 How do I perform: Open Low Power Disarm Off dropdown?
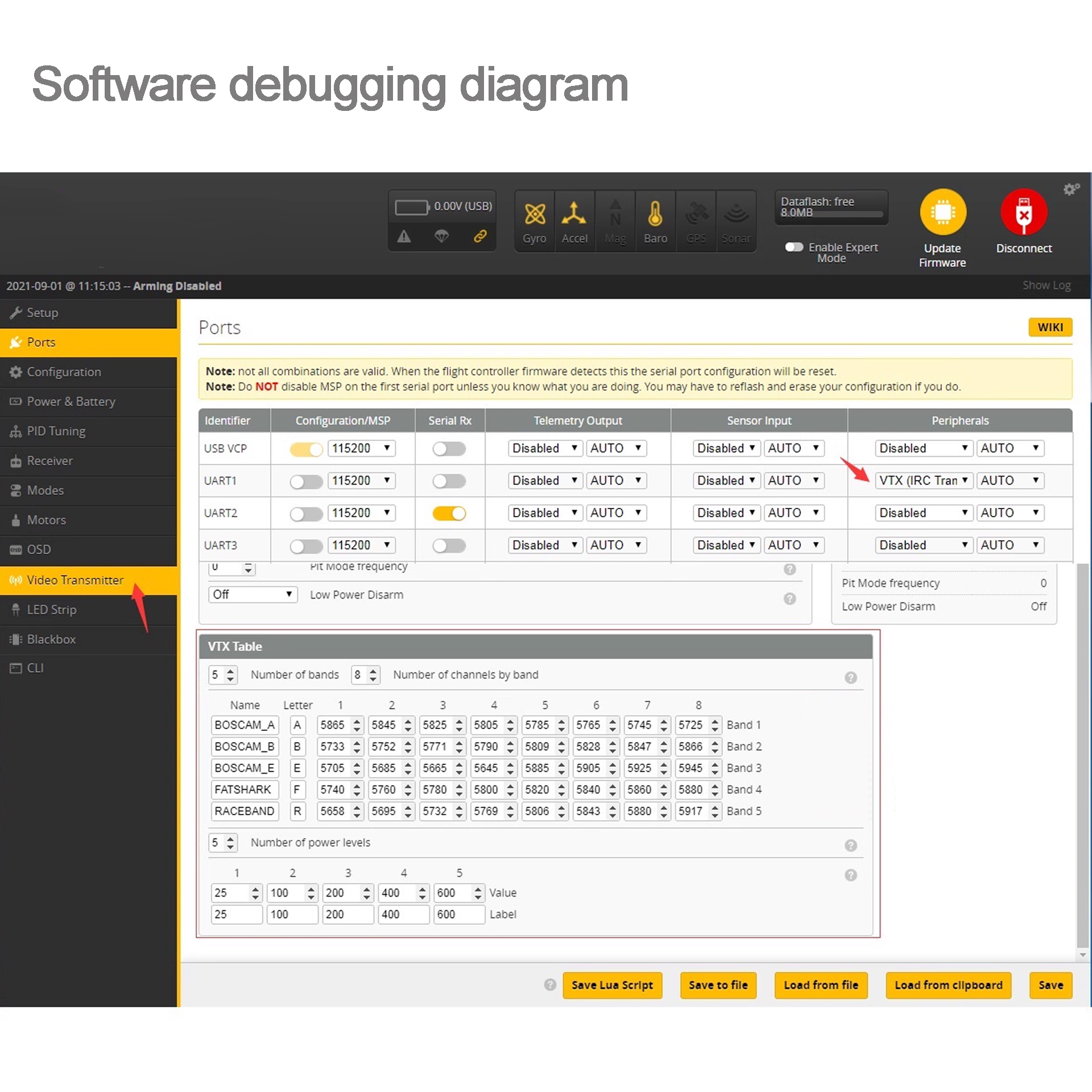click(253, 594)
